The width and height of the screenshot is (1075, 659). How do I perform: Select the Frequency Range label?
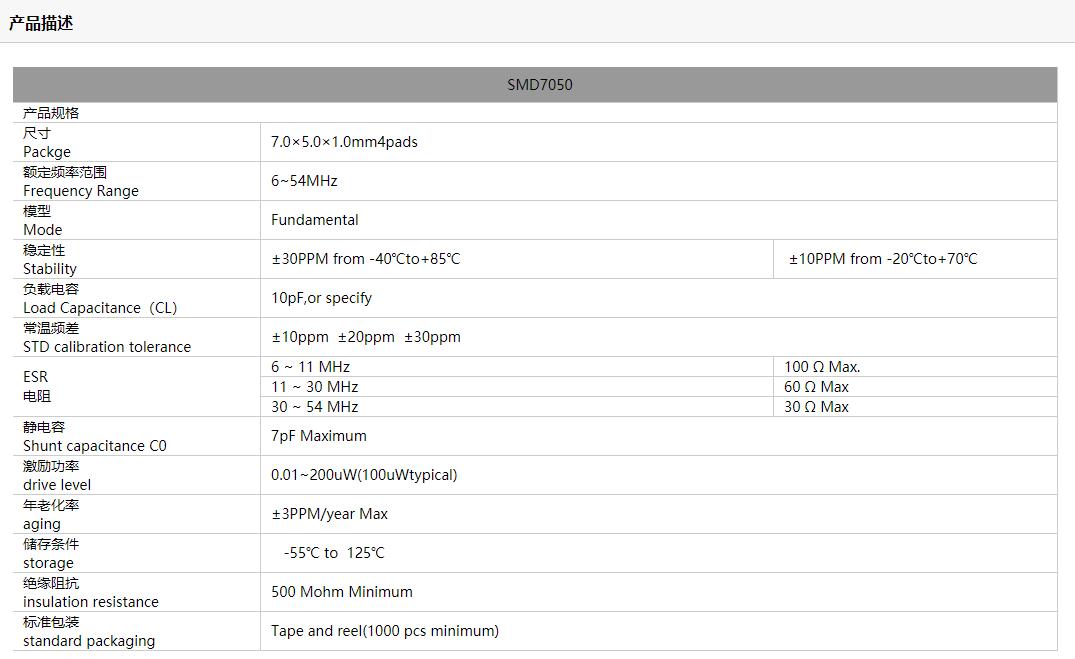point(81,191)
